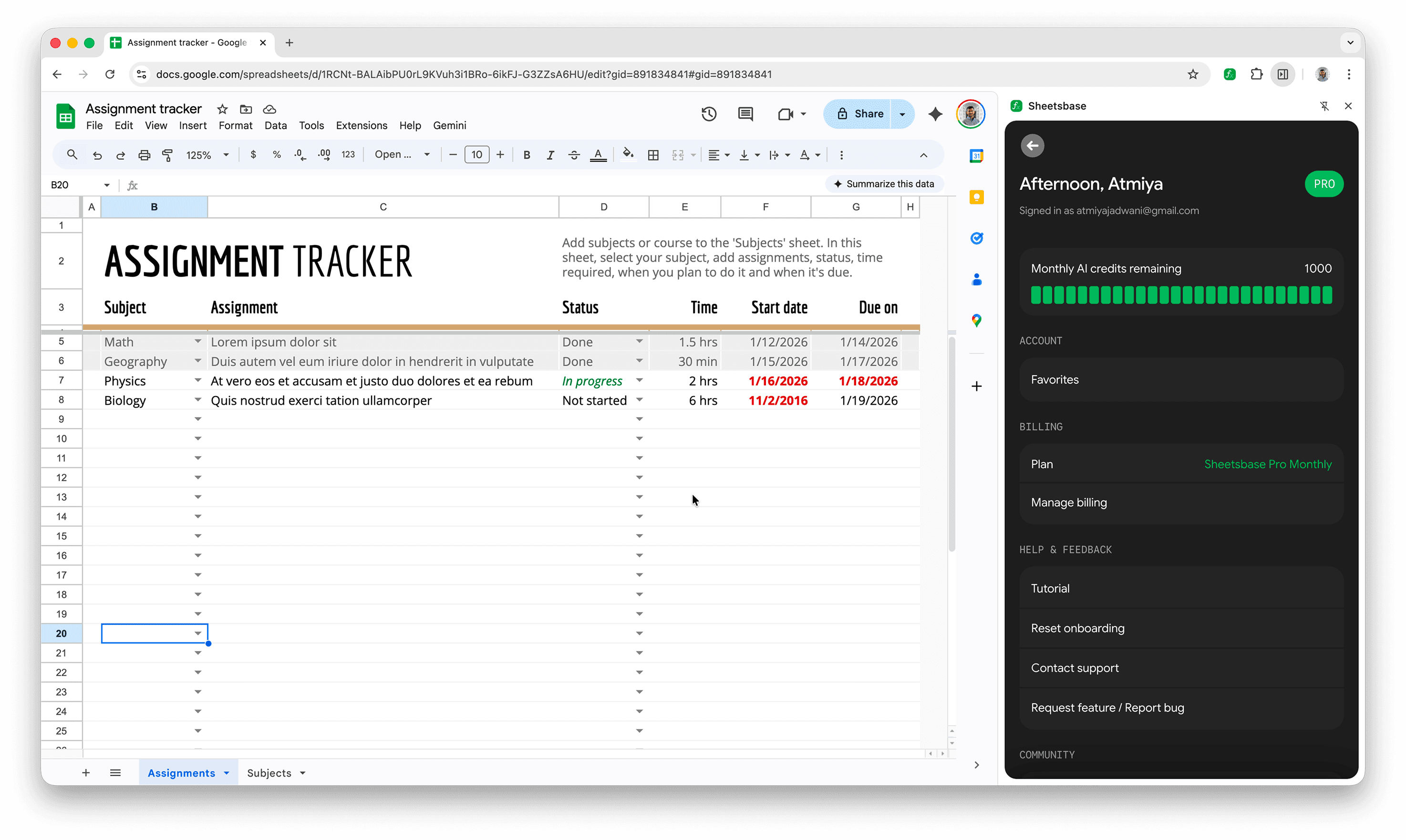Viewport: 1406px width, 840px height.
Task: Open the font selection dropdown
Action: point(402,154)
